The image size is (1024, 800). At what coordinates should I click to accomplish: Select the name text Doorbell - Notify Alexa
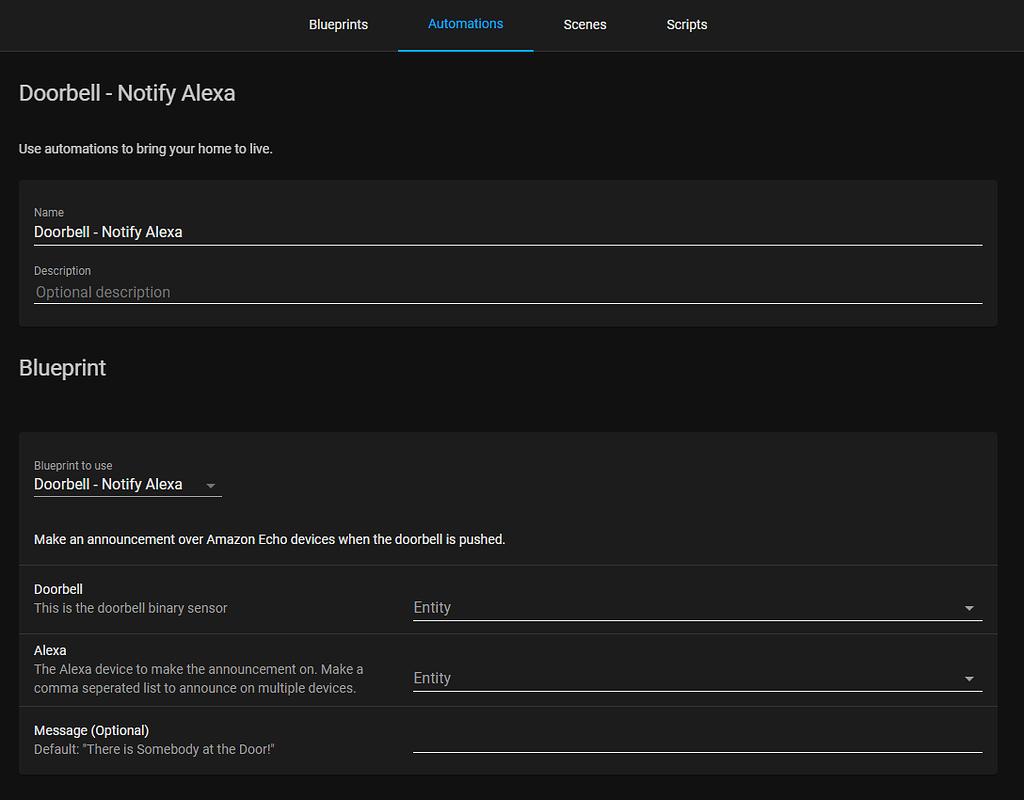[108, 231]
